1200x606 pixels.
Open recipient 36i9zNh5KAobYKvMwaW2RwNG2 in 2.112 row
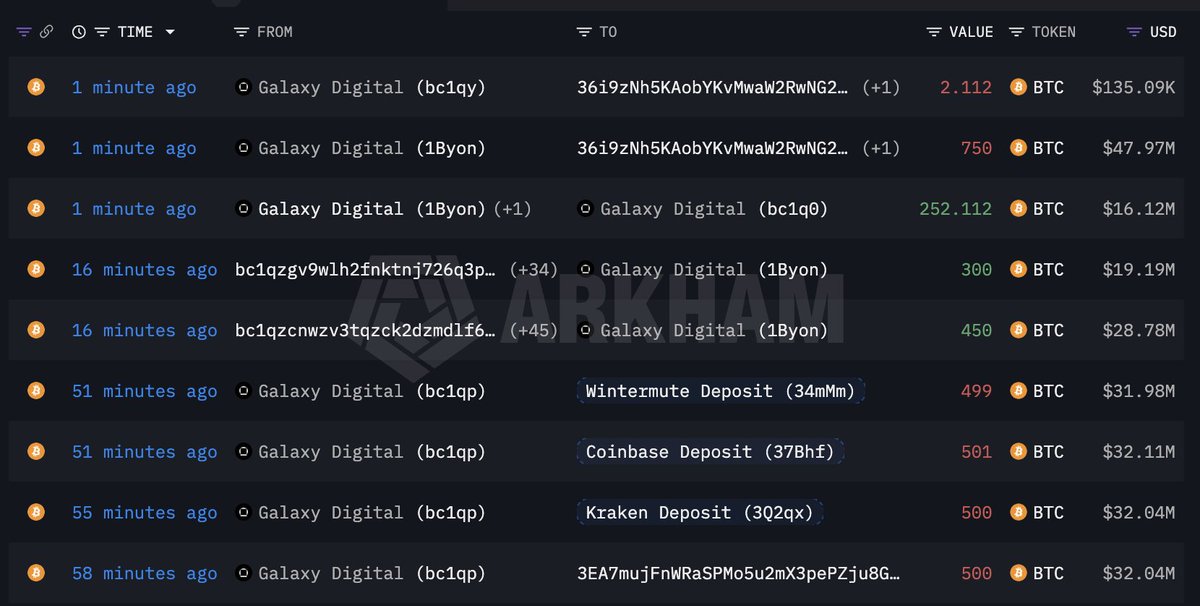coord(713,88)
